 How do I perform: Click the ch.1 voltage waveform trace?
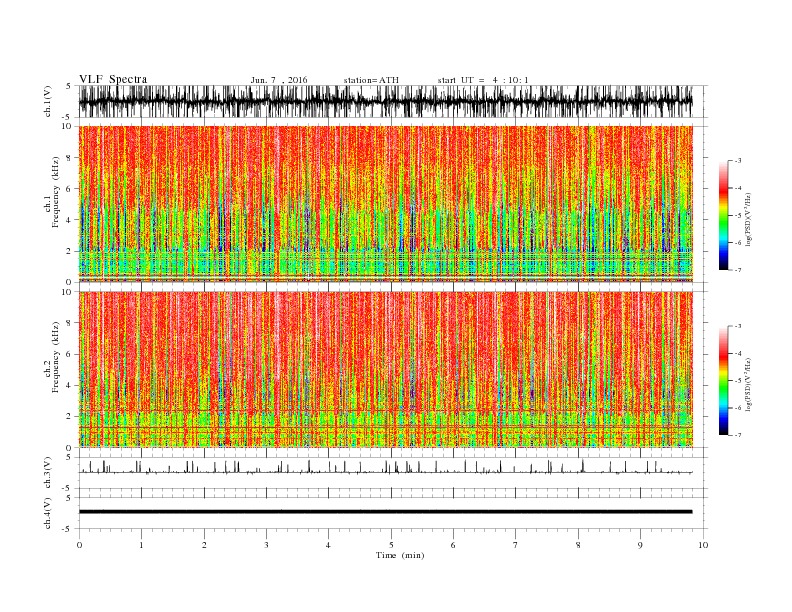point(385,101)
